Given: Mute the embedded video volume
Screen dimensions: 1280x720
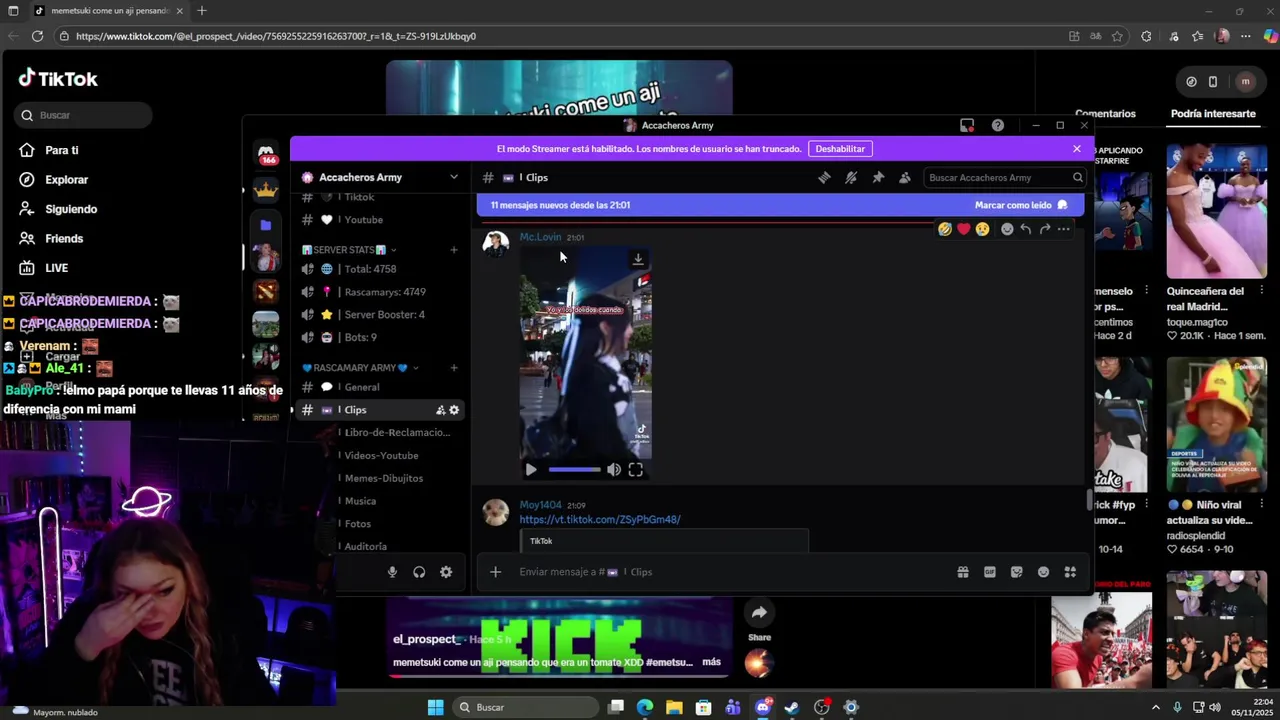Looking at the screenshot, I should [x=614, y=469].
